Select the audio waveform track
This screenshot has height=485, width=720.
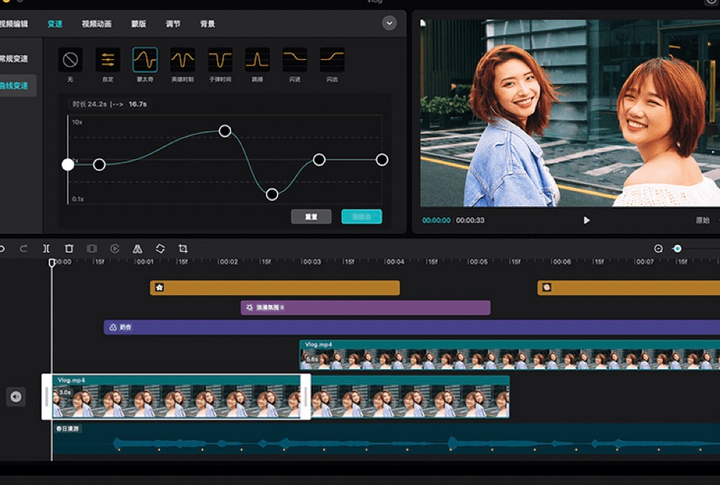(x=386, y=440)
